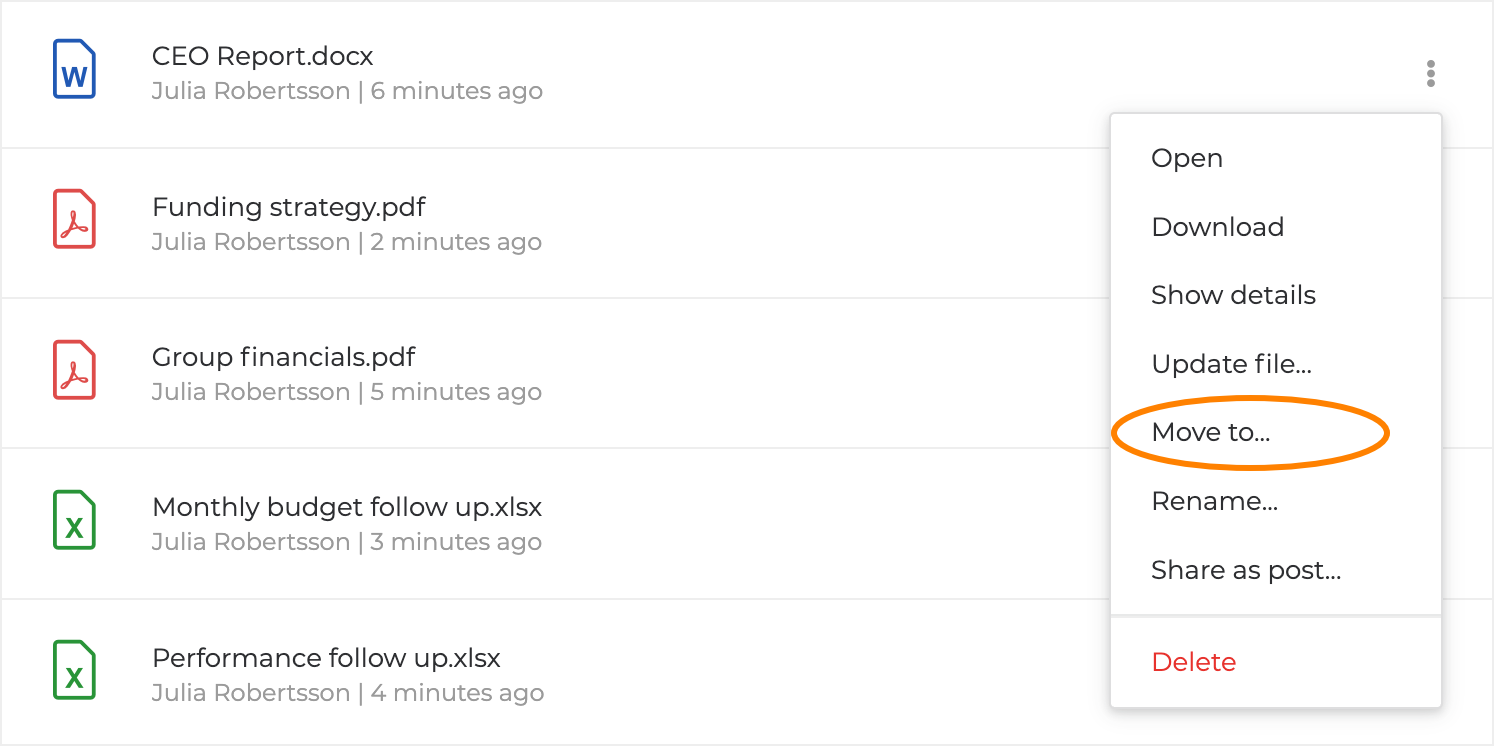The width and height of the screenshot is (1494, 746).
Task: Click the PDF icon for Group financials
Action: pos(74,370)
